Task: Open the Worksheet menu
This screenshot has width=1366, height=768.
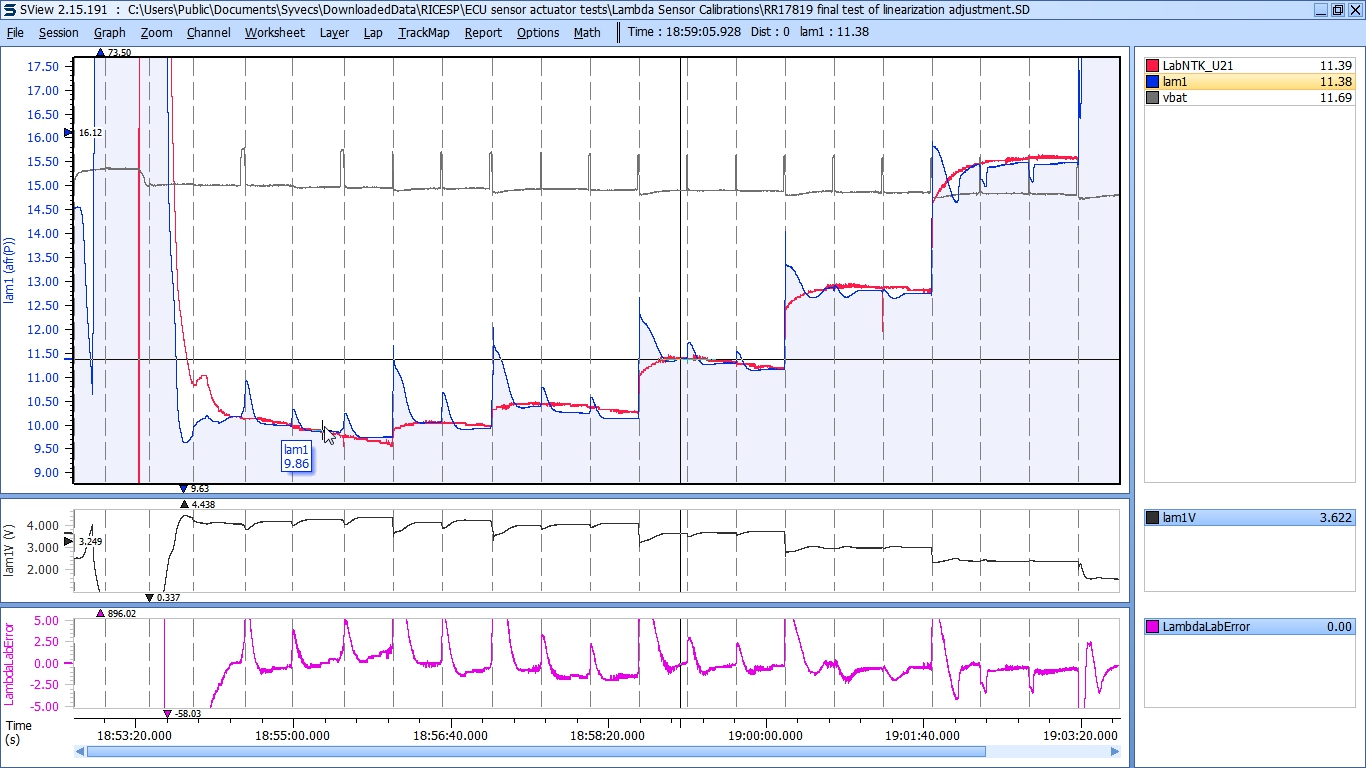Action: 275,32
